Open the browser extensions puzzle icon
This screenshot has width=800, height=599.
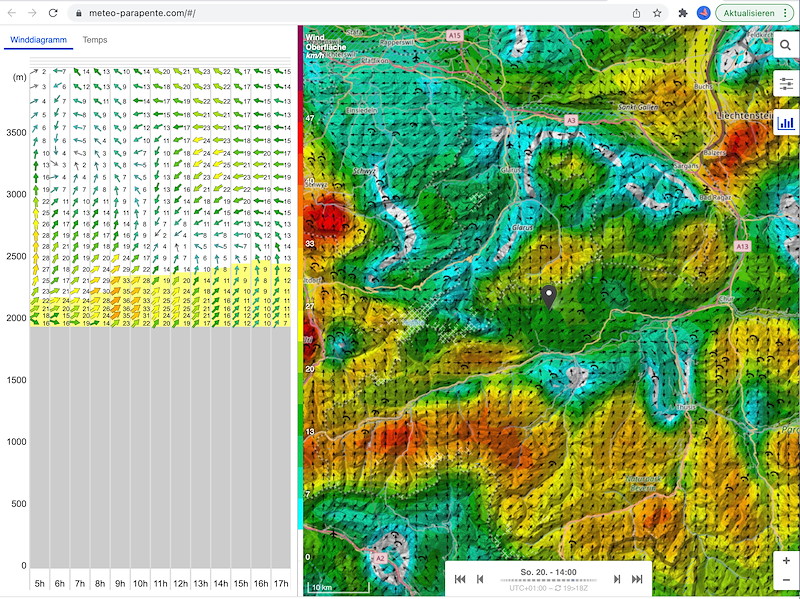(682, 13)
